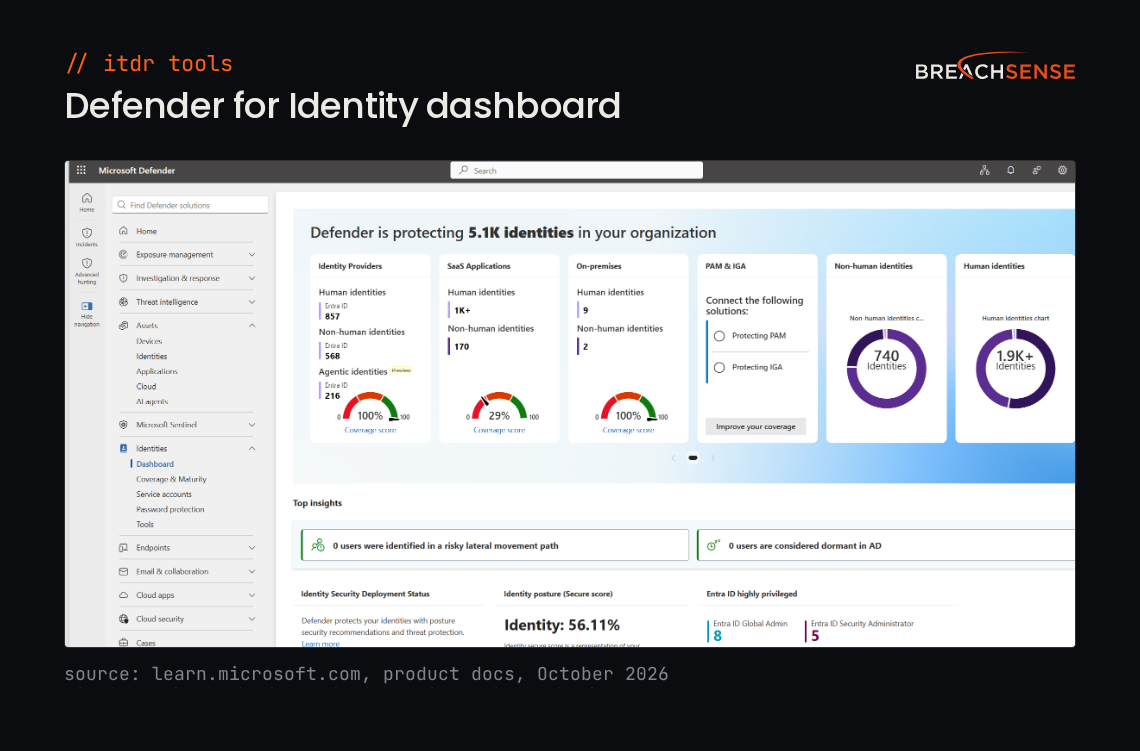
Task: Click the risky lateral movement path icon
Action: [318, 545]
